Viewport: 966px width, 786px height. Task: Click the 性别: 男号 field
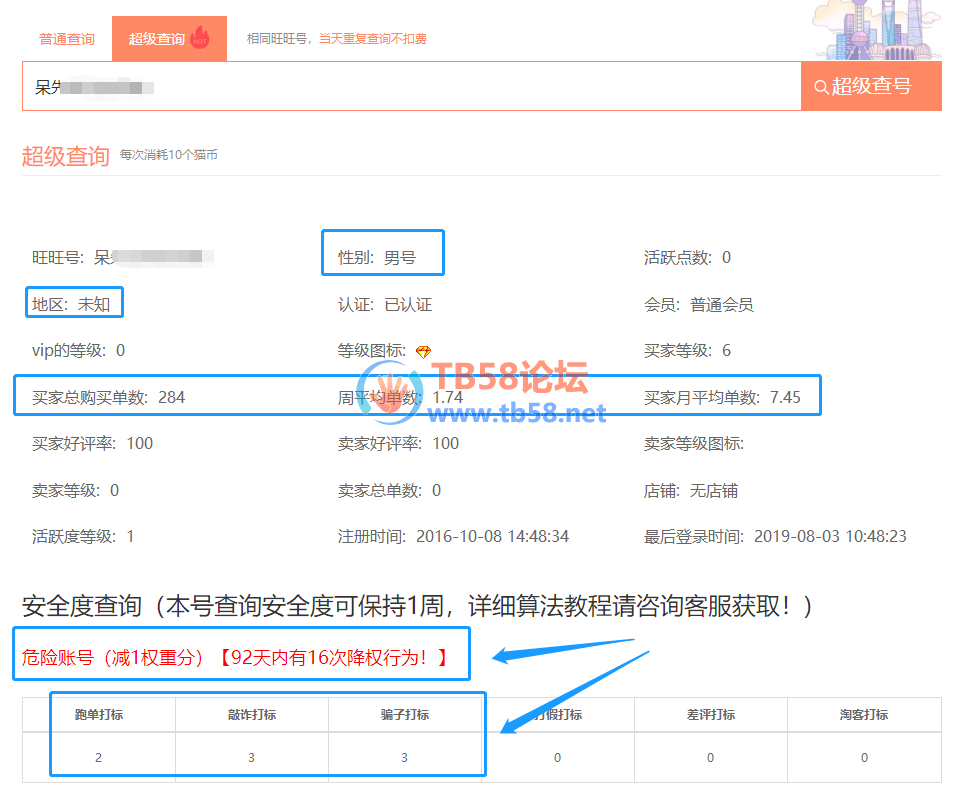point(376,258)
